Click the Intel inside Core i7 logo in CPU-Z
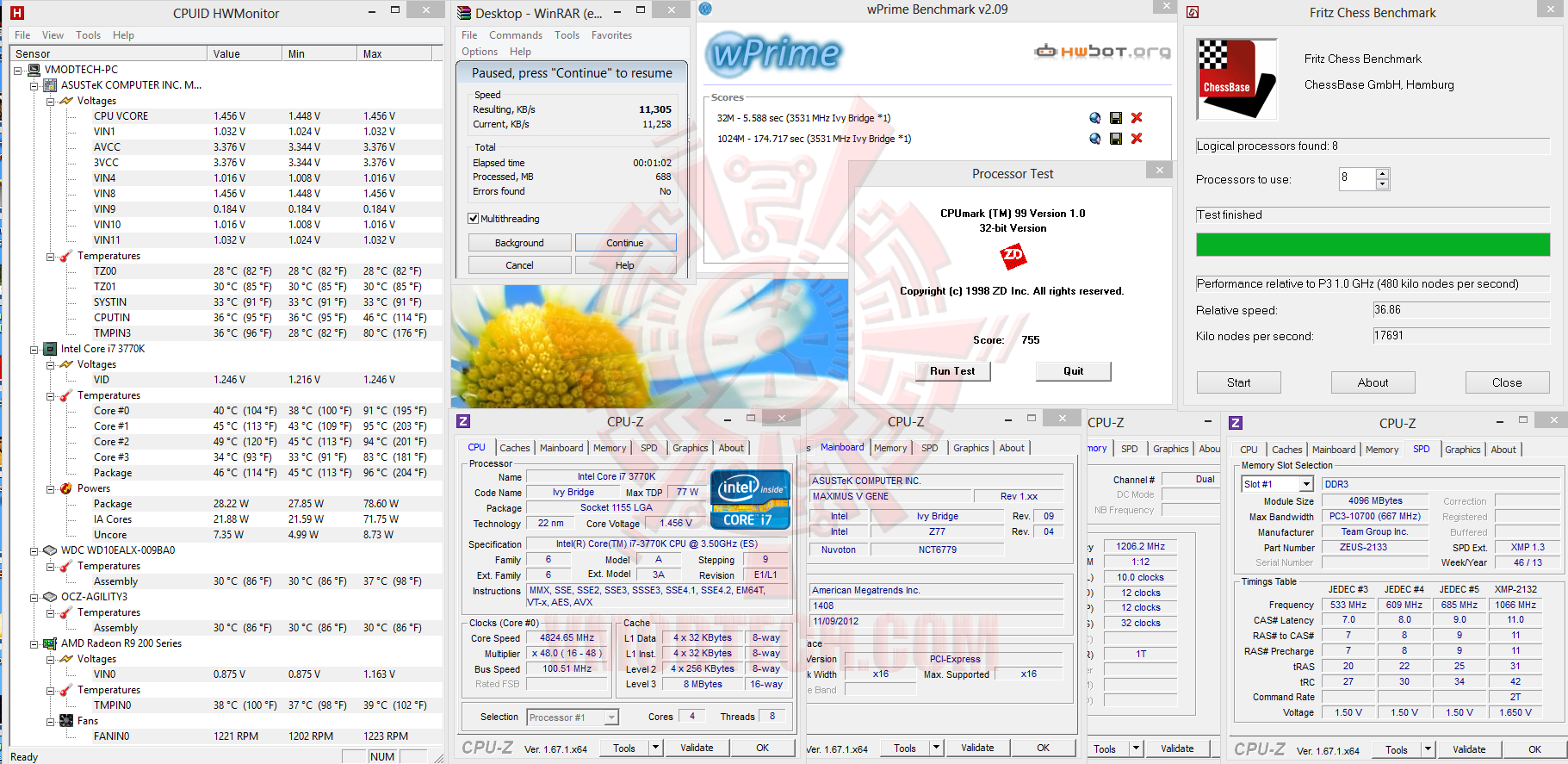This screenshot has width=1568, height=764. coord(750,499)
